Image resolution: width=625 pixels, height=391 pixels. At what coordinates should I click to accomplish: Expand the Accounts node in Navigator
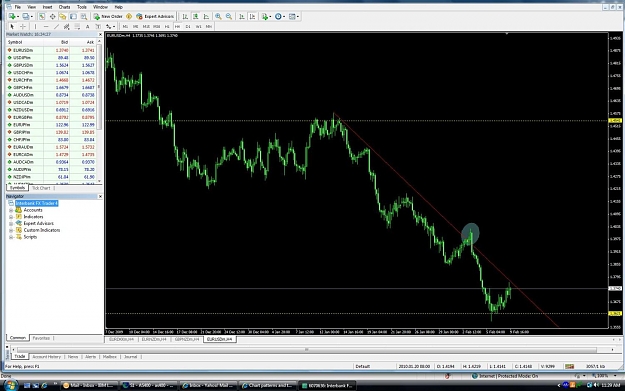(x=11, y=210)
